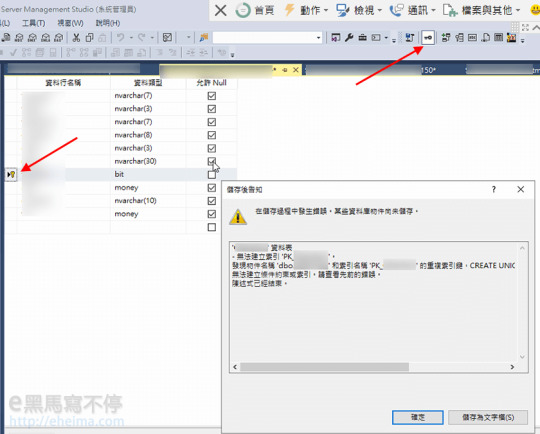Viewport: 540px width, 434px height.
Task: Click the Visual Studio purple window icon
Action: (336, 38)
